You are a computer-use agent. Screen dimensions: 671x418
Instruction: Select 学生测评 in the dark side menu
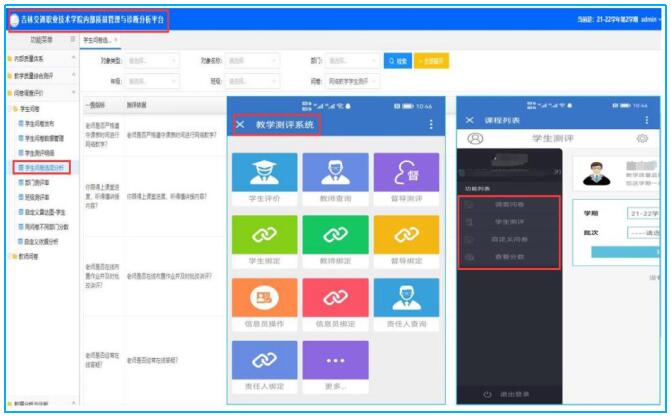click(x=510, y=221)
